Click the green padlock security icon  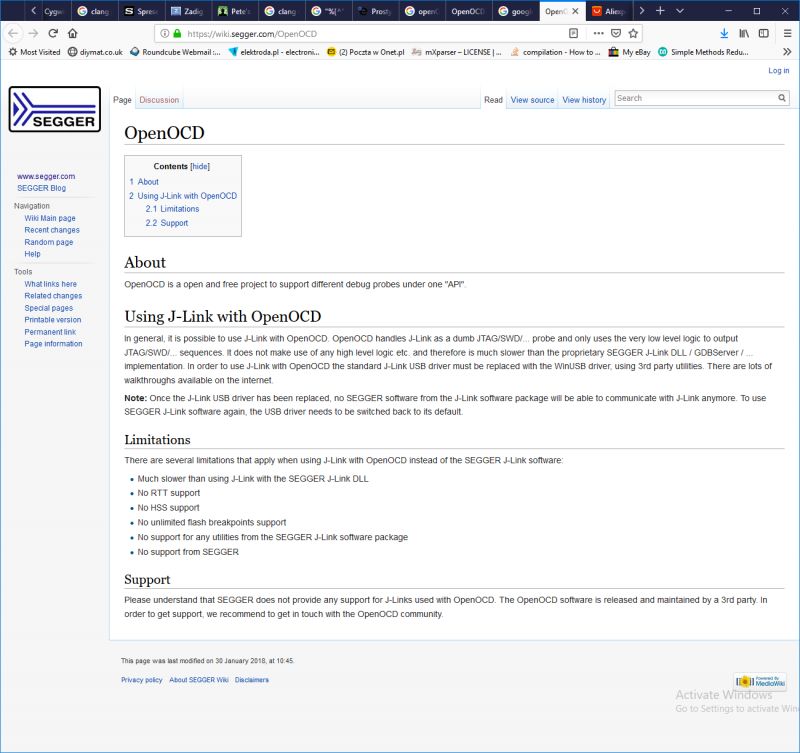[177, 34]
